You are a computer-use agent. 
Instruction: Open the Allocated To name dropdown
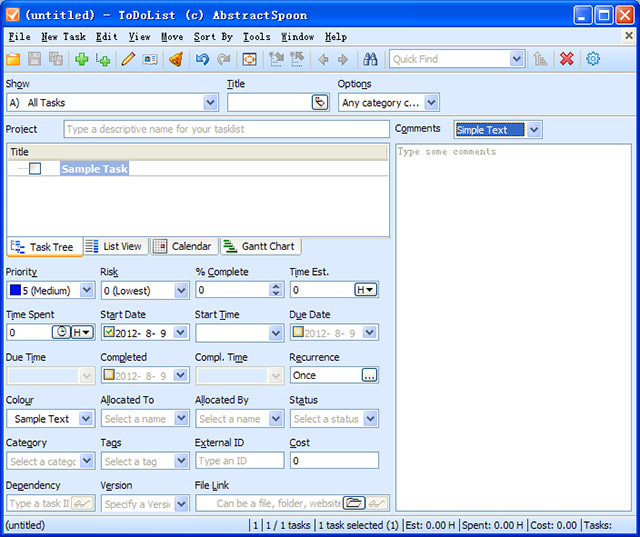[x=181, y=418]
